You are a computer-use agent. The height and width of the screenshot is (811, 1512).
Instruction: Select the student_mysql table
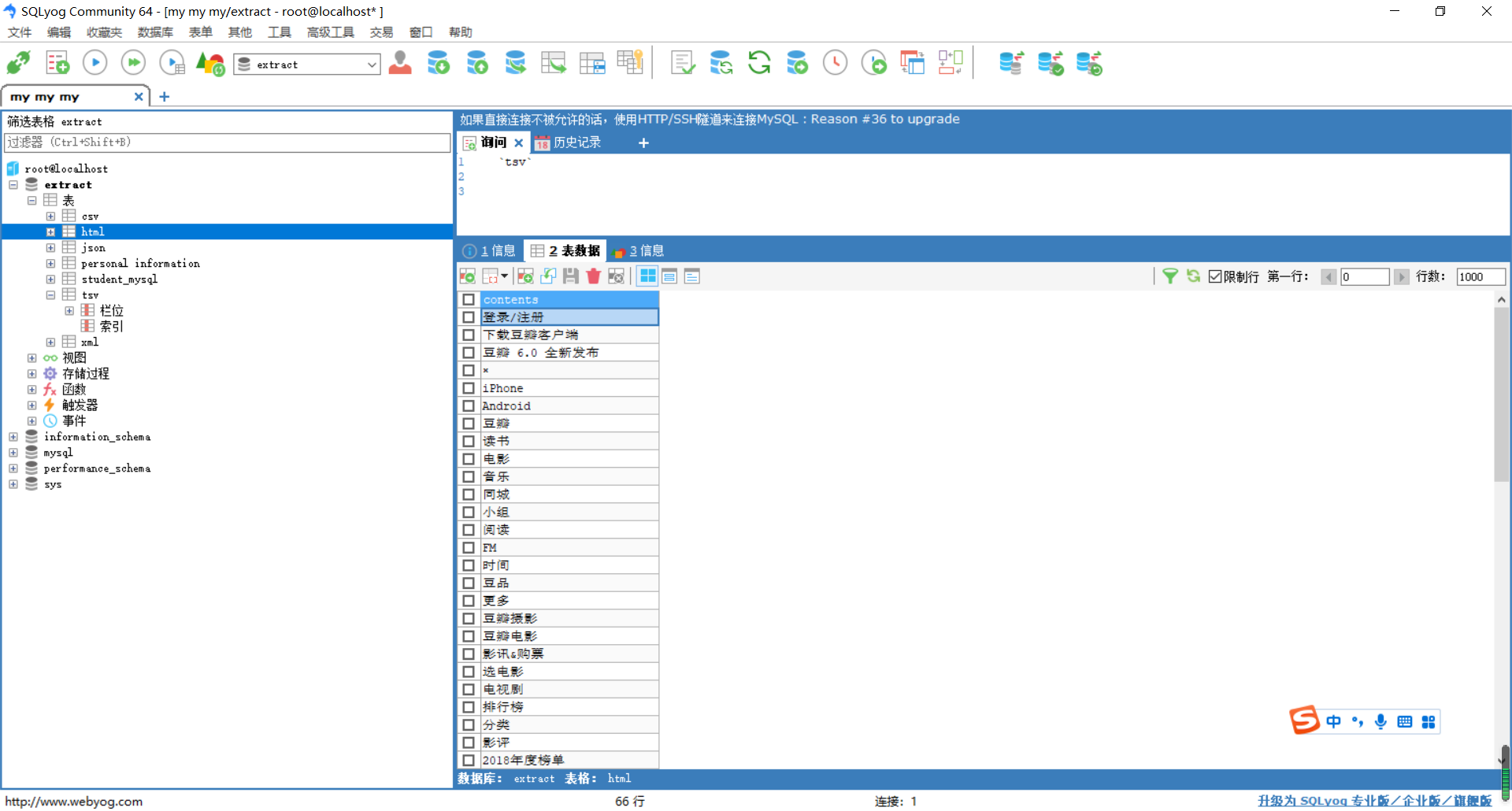(119, 280)
